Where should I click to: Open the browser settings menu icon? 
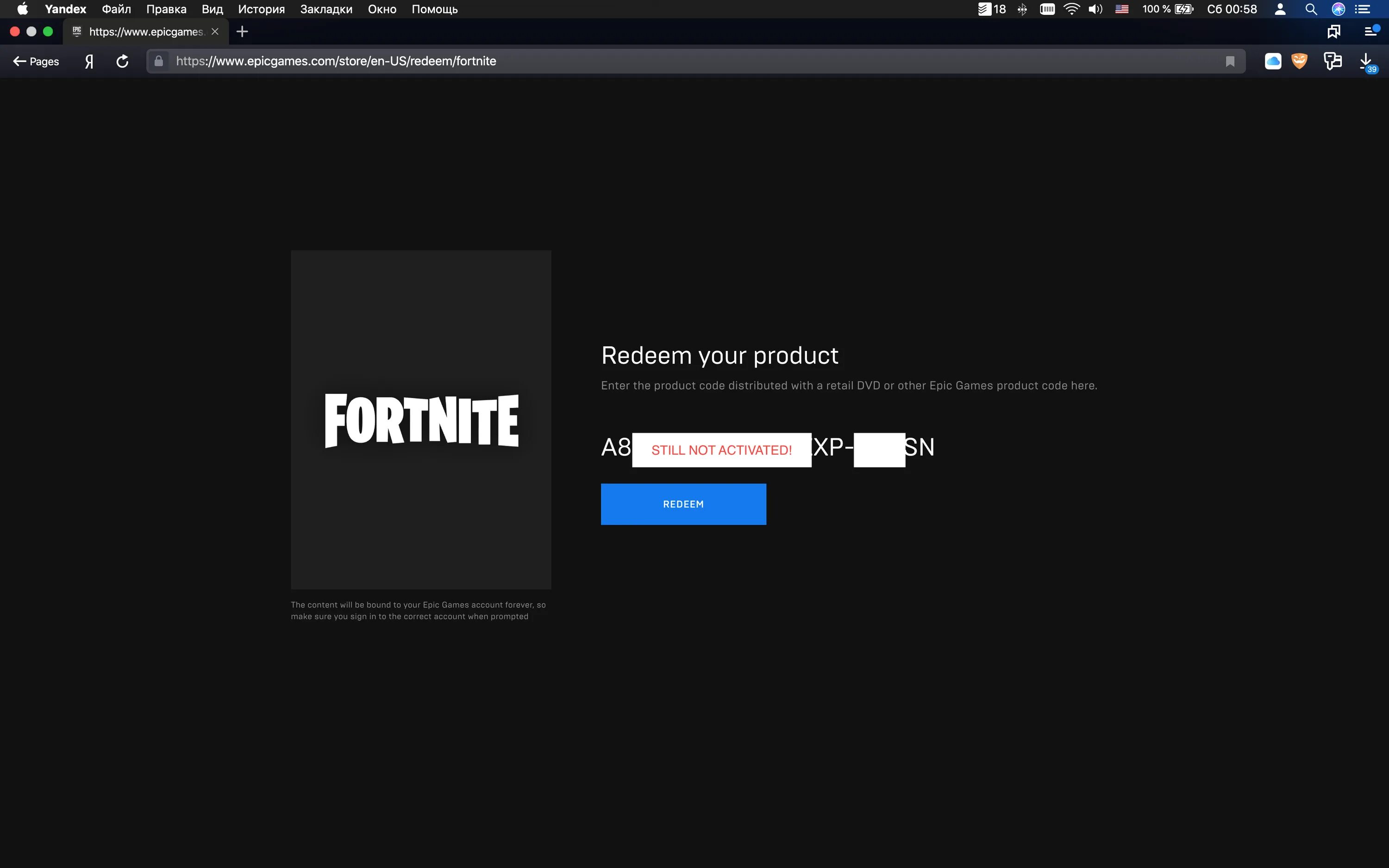point(1370,31)
